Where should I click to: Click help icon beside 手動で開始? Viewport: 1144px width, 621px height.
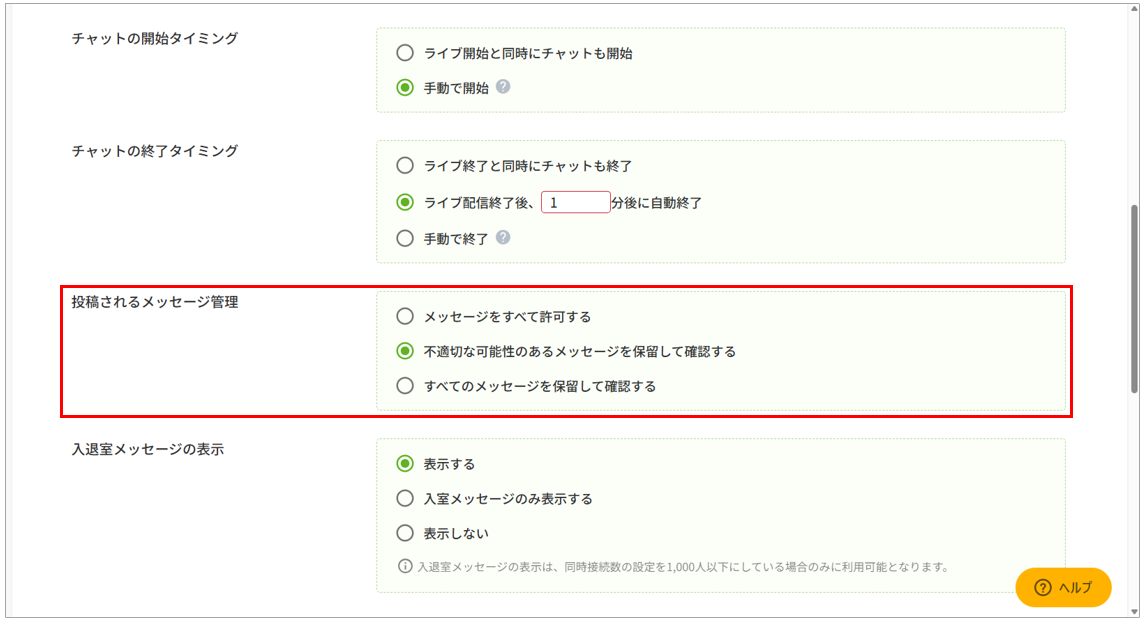click(x=503, y=87)
